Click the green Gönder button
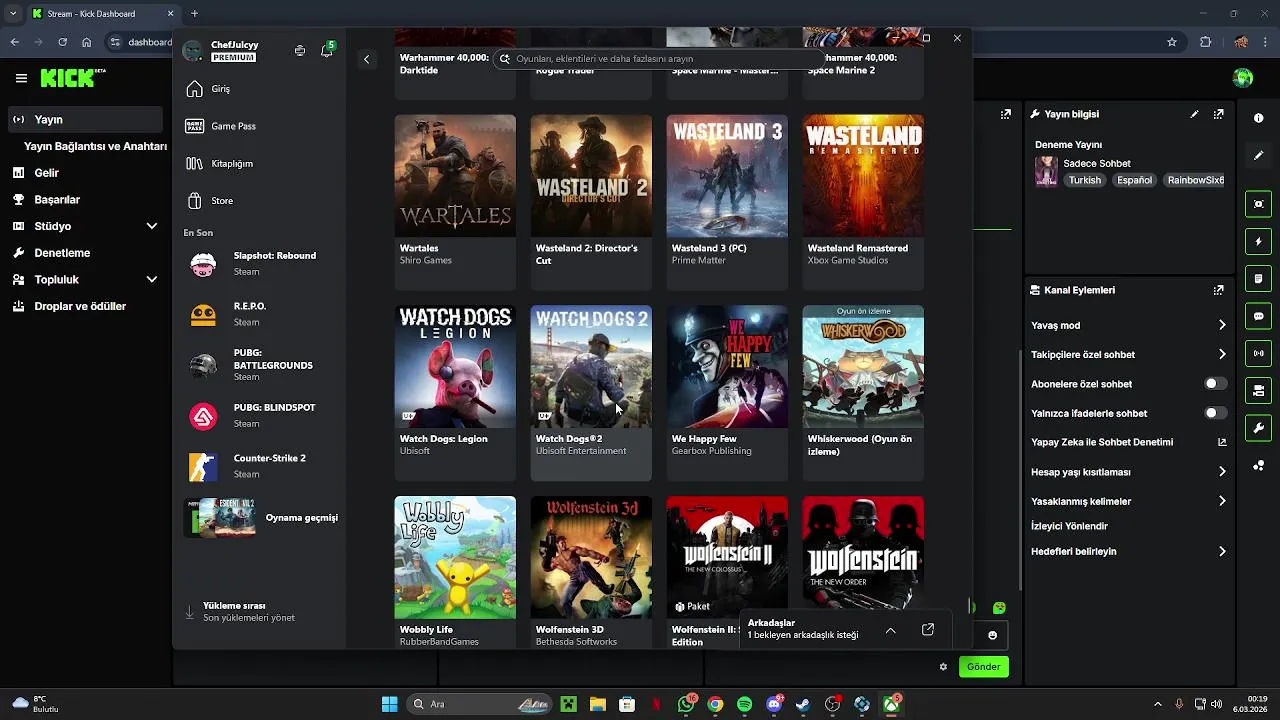1280x720 pixels. [x=983, y=667]
